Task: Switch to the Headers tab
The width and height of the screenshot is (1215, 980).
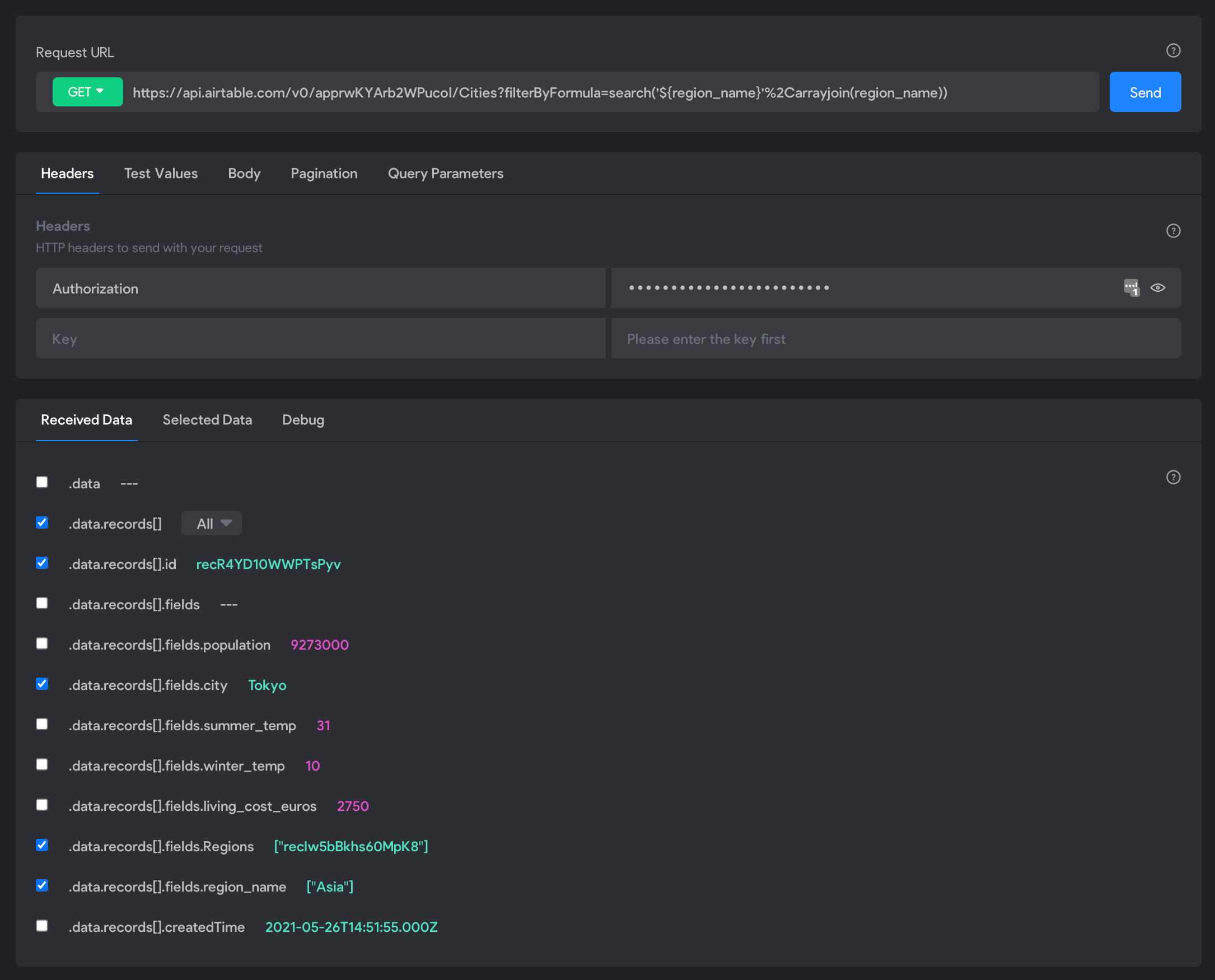Action: (67, 174)
